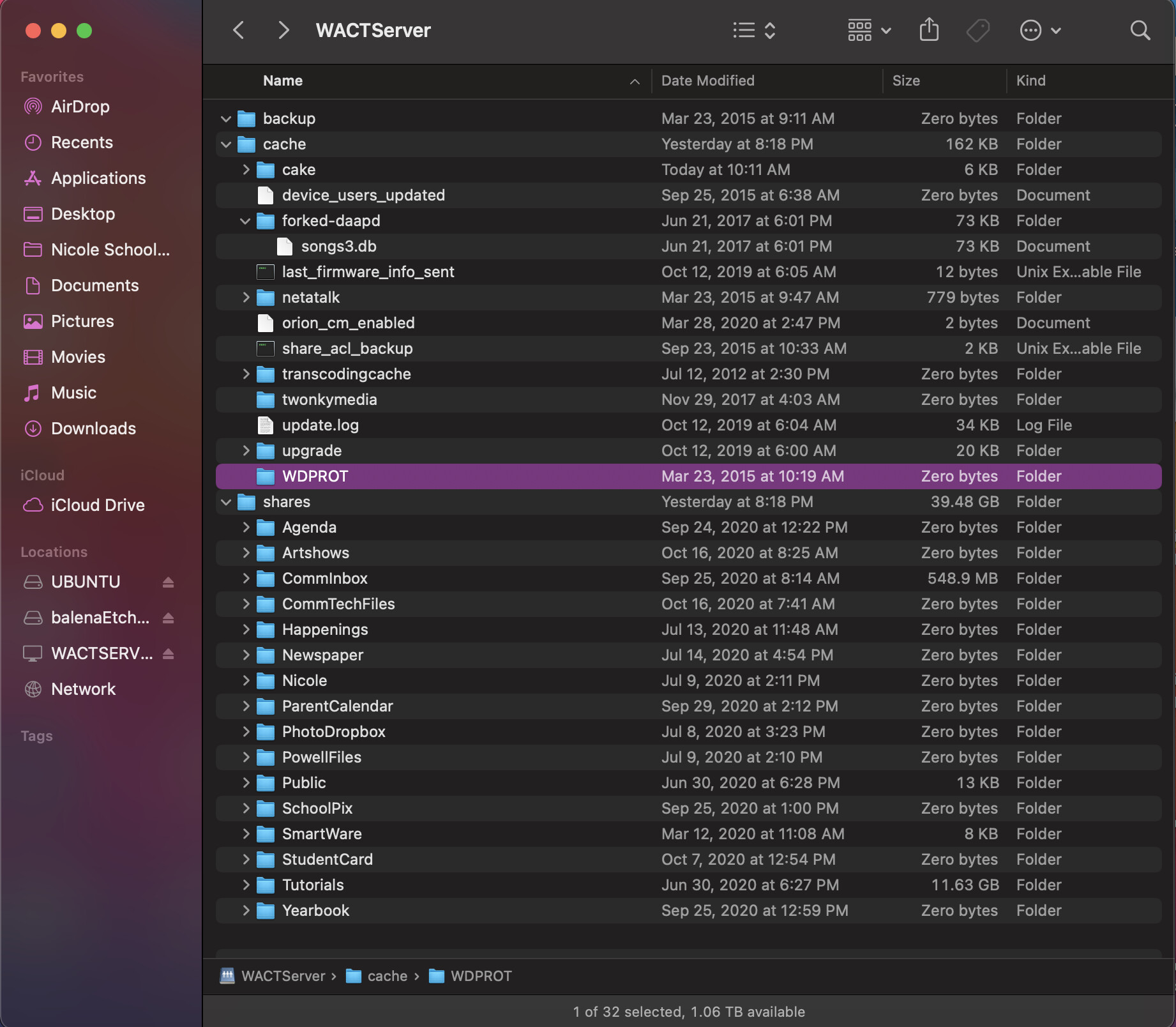Select the Public folder
This screenshot has height=1027, width=1176.
tap(688, 783)
